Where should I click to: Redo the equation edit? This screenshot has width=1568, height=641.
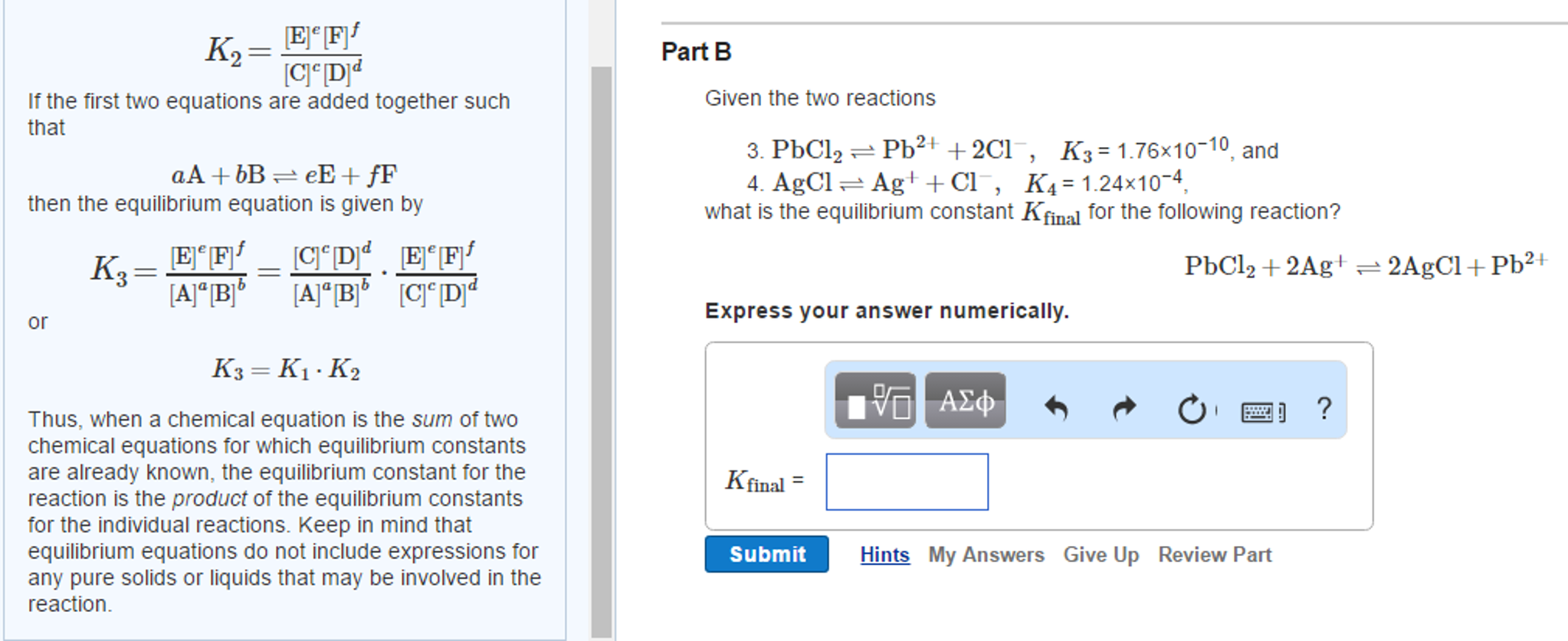click(x=1124, y=408)
